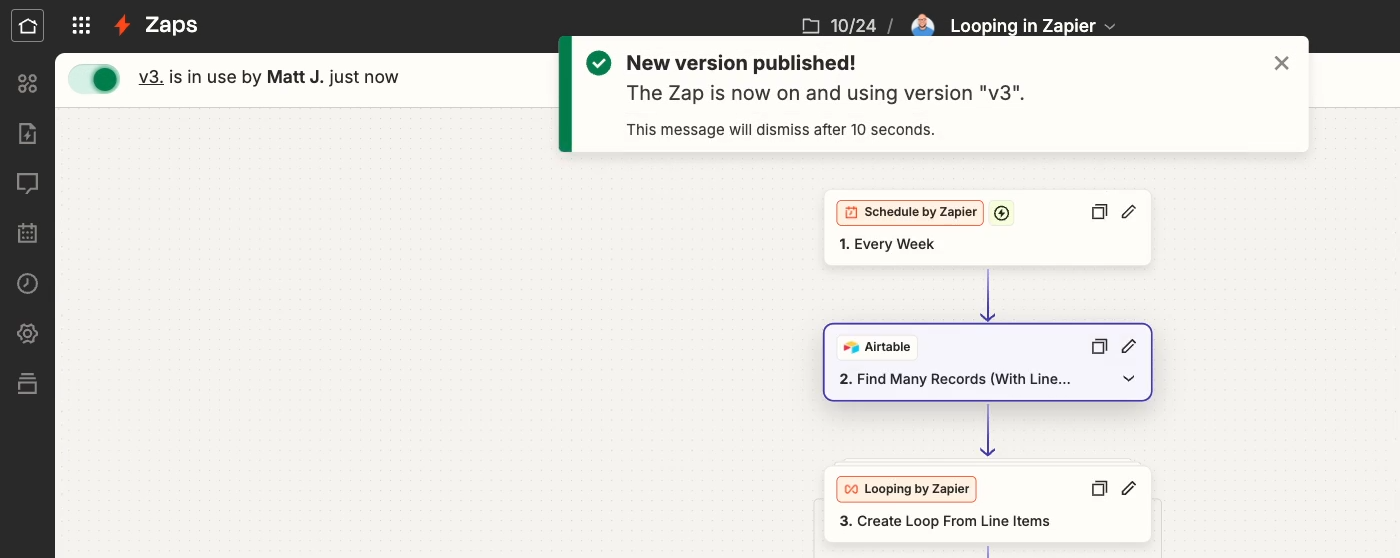1400x558 pixels.
Task: Click the orange Zaps lightning bolt icon
Action: [x=122, y=26]
